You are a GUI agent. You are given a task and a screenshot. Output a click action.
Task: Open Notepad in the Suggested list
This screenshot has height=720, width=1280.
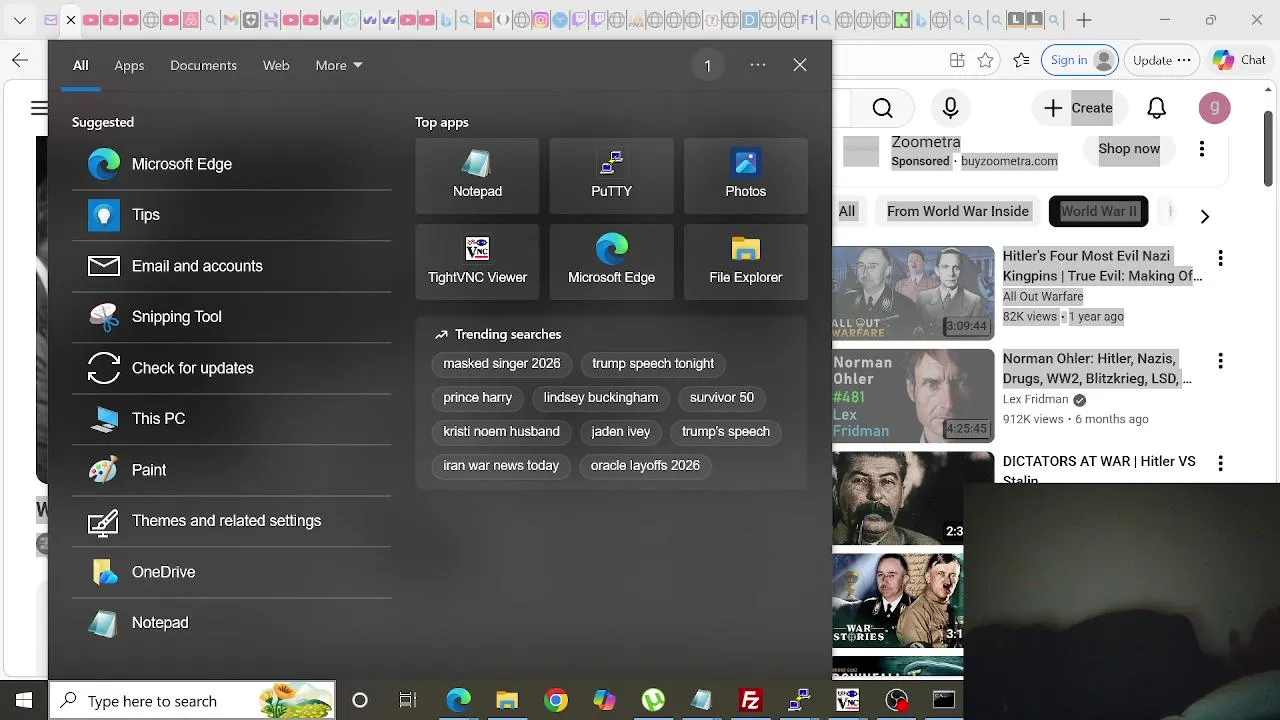point(231,623)
